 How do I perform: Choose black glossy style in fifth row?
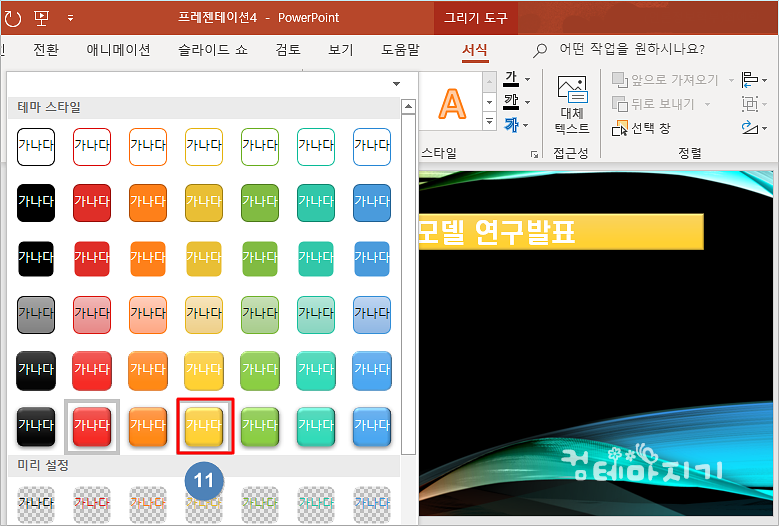(x=36, y=371)
